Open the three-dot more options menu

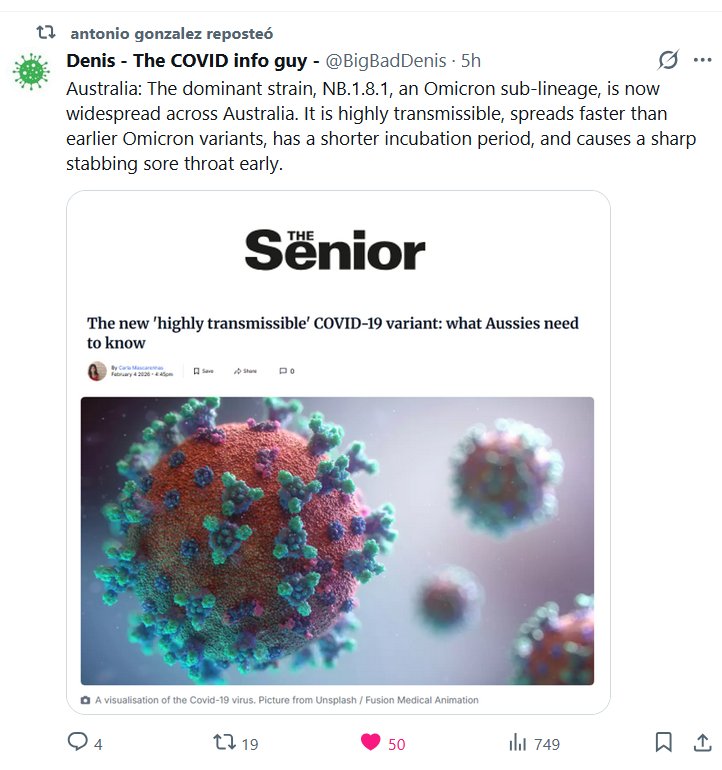[x=702, y=60]
